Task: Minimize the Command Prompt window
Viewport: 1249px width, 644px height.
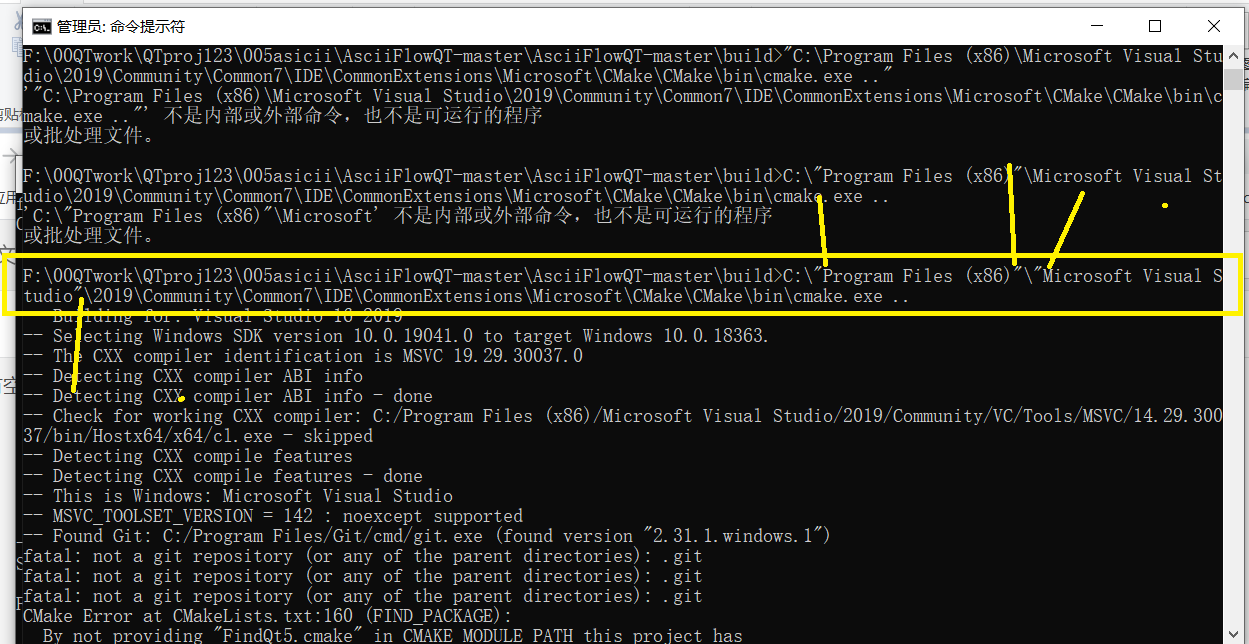Action: tap(1098, 26)
